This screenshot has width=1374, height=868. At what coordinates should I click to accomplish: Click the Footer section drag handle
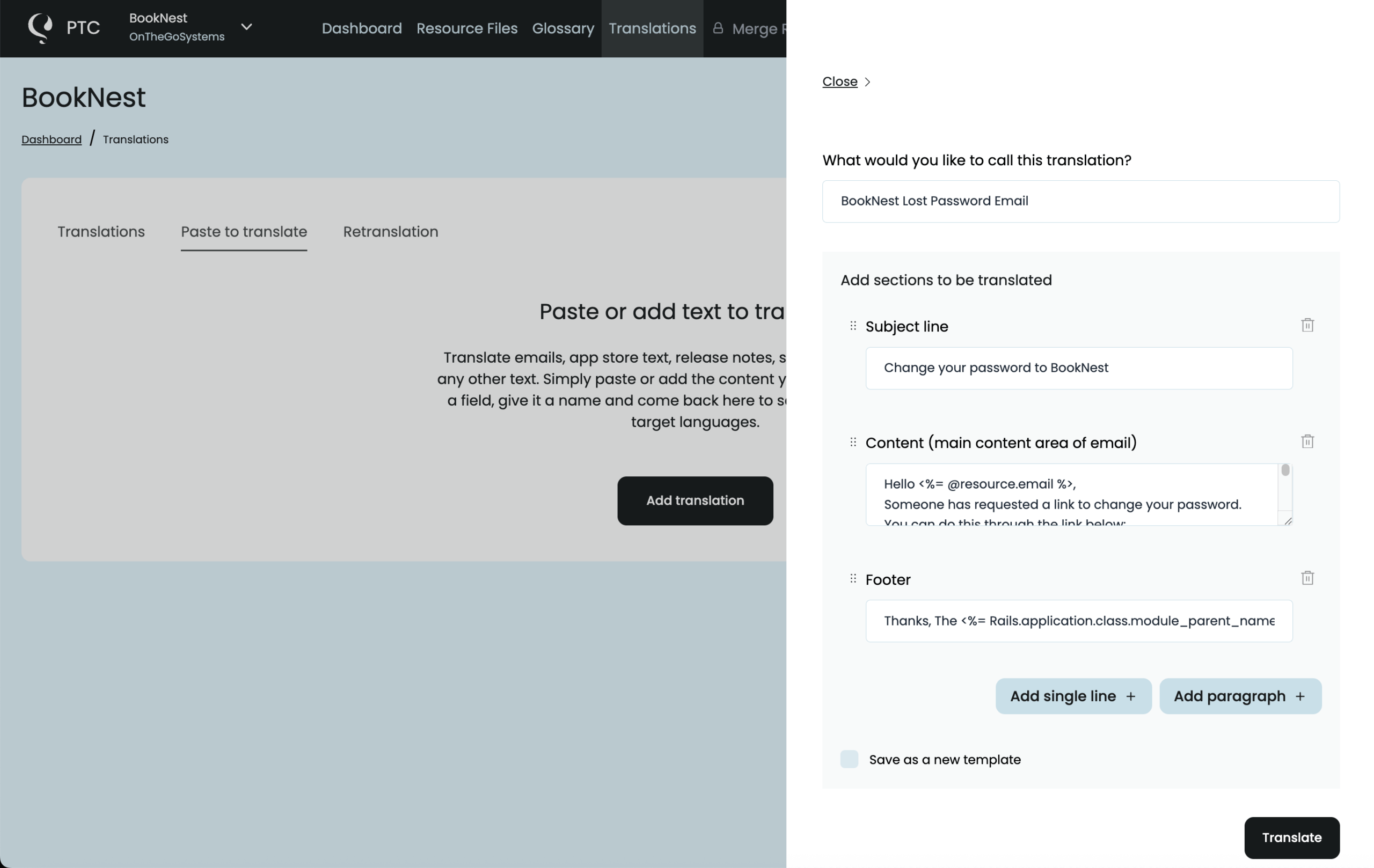(x=853, y=578)
